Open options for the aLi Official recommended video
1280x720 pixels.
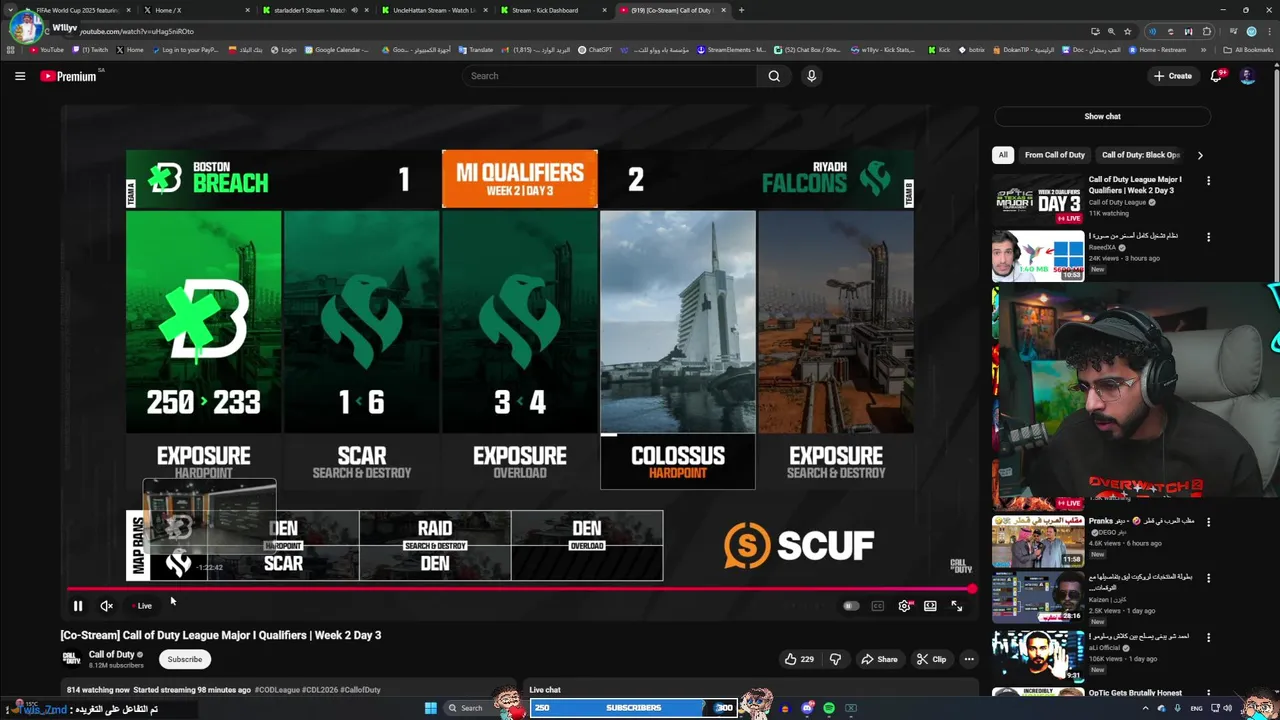[1208, 638]
